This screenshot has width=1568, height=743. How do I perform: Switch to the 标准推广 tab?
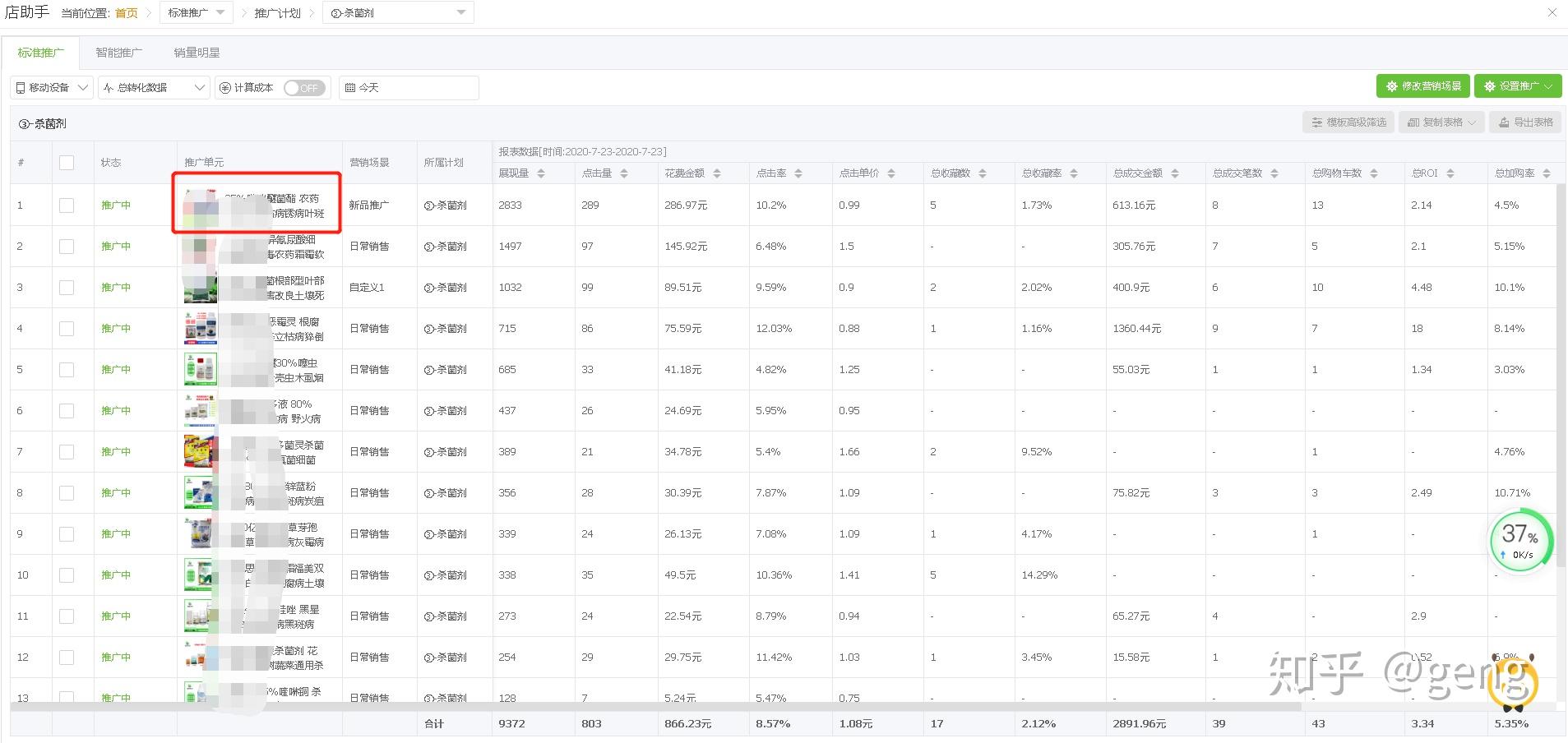point(40,53)
